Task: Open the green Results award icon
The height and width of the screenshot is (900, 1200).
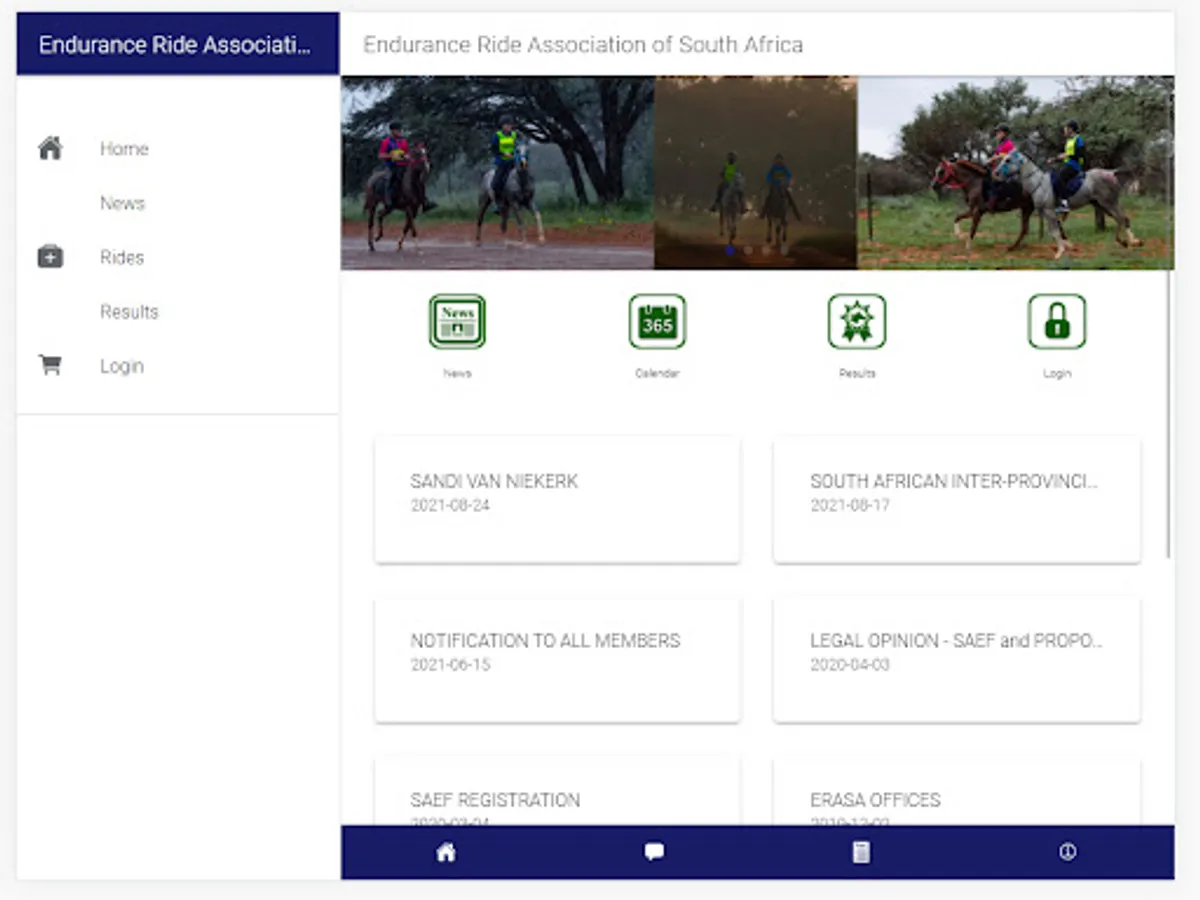Action: coord(857,322)
